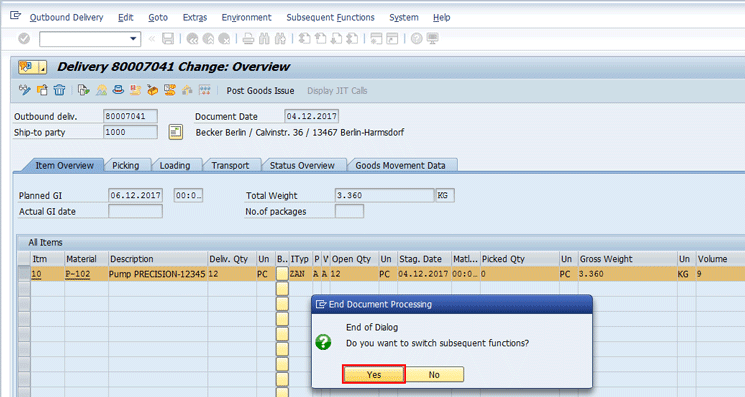Viewport: 745px width, 397px height.
Task: Click the Save floppy disk icon
Action: tap(168, 39)
